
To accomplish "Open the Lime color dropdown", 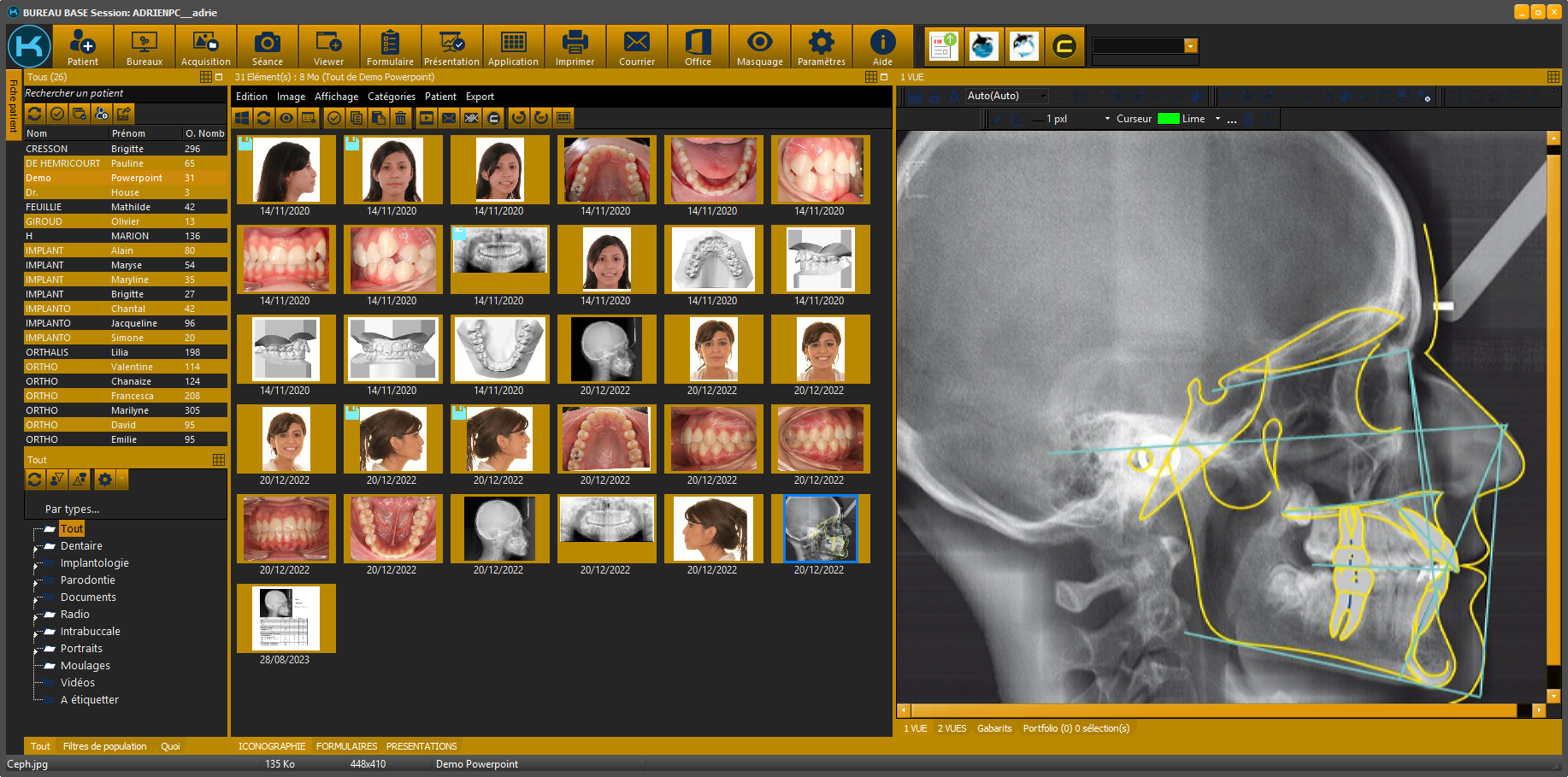I will coord(1217,119).
